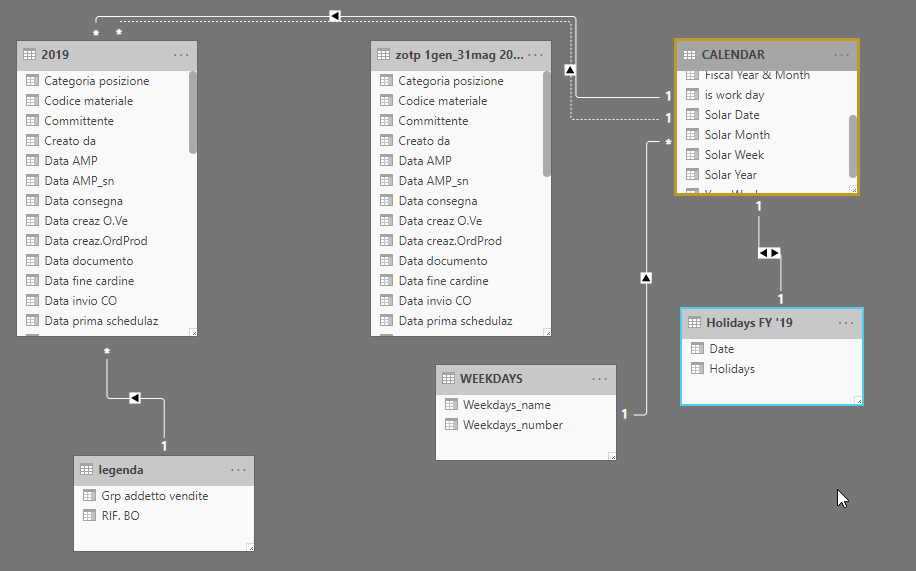This screenshot has width=916, height=571.
Task: Select 'Grp addetto vendite' field in legenda
Action: click(x=155, y=496)
